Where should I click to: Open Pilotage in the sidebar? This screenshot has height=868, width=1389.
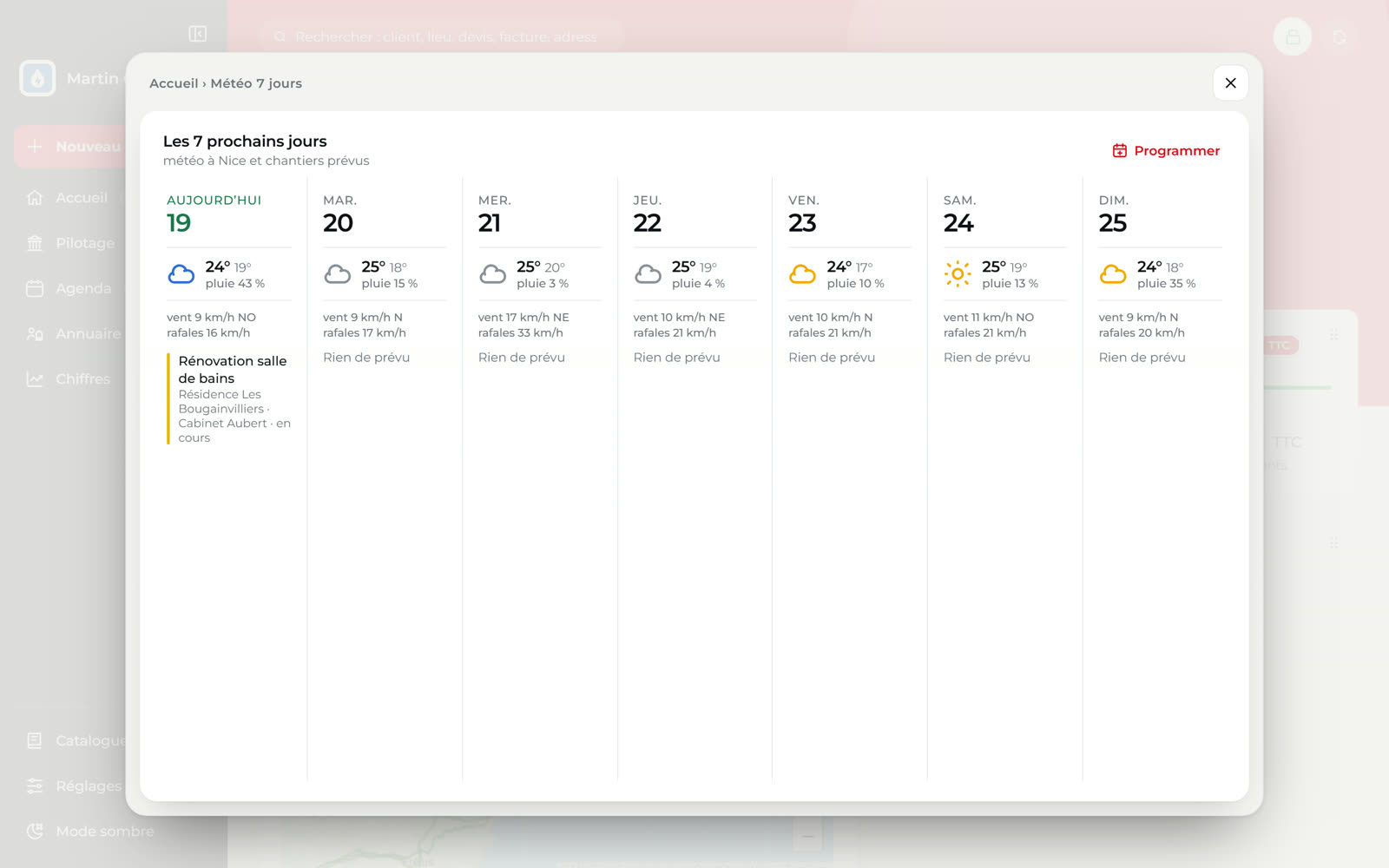point(69,243)
